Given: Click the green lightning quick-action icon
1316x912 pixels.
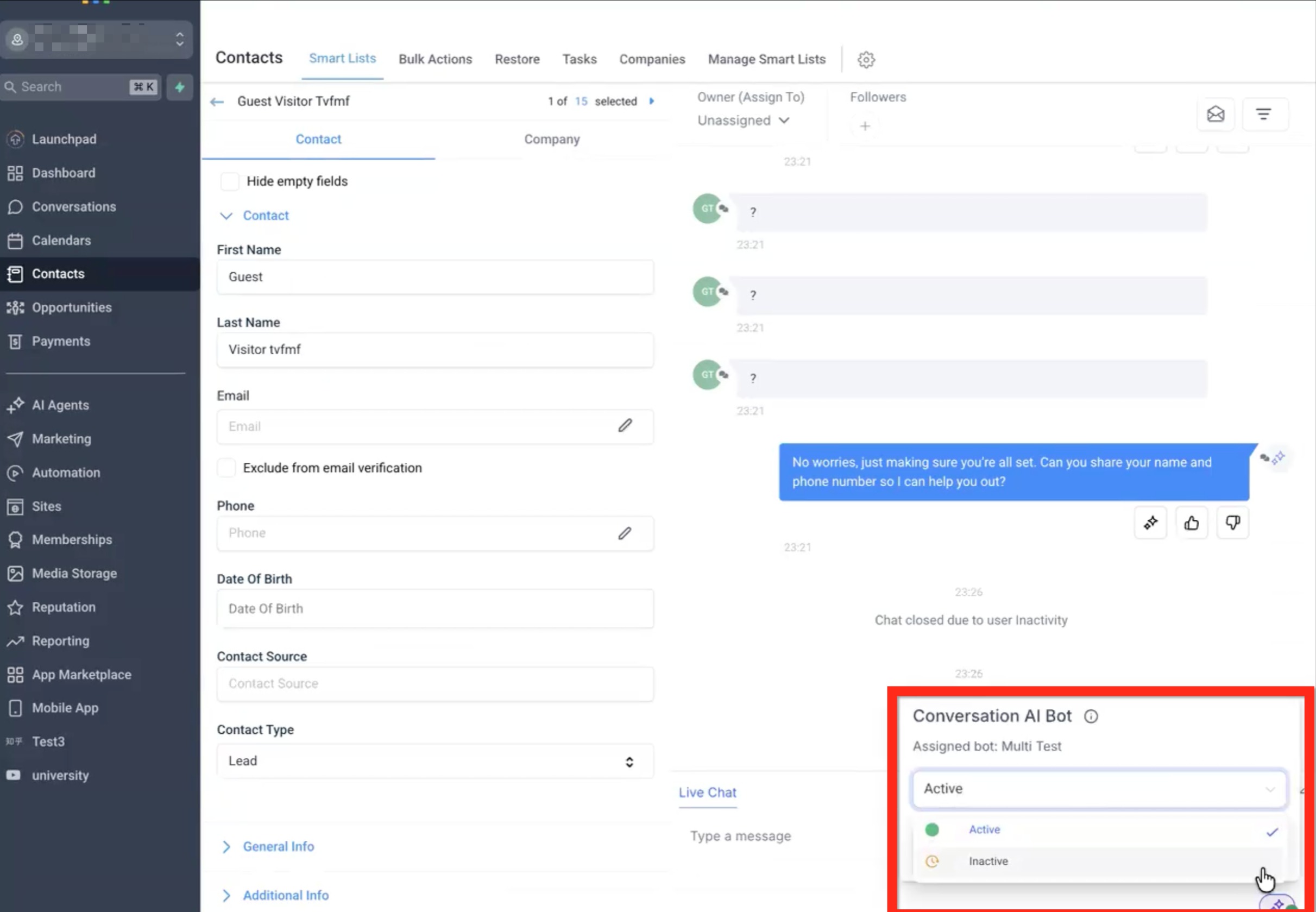Looking at the screenshot, I should tap(179, 87).
